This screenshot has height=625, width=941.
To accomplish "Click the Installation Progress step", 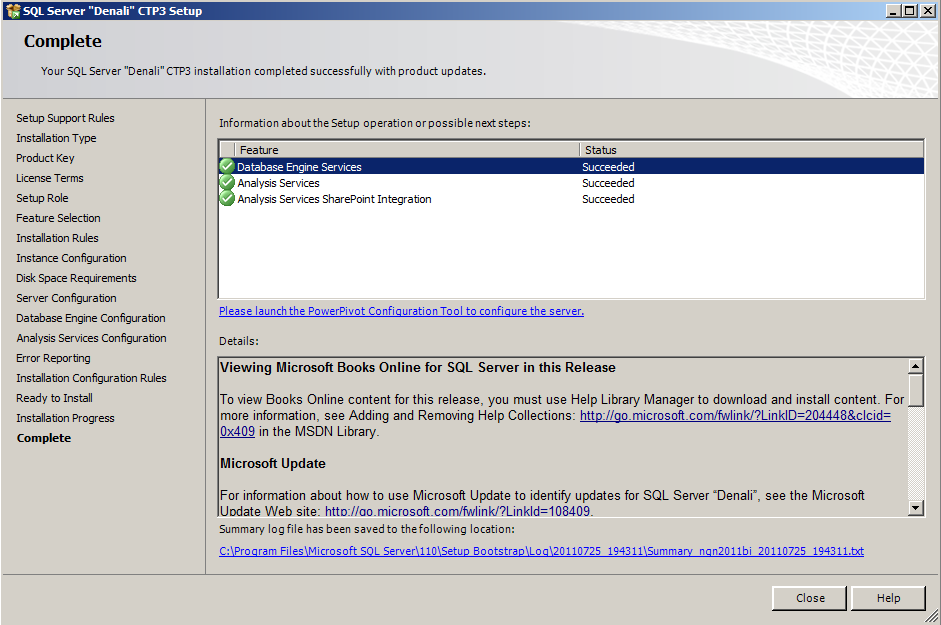I will tap(65, 418).
